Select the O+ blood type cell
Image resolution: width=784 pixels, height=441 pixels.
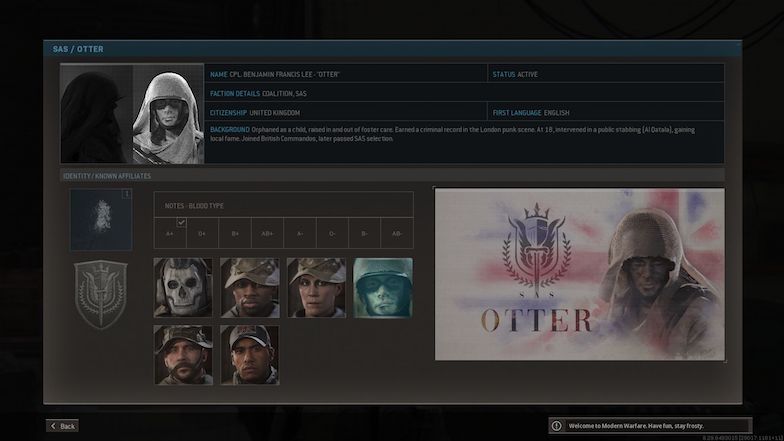(202, 233)
